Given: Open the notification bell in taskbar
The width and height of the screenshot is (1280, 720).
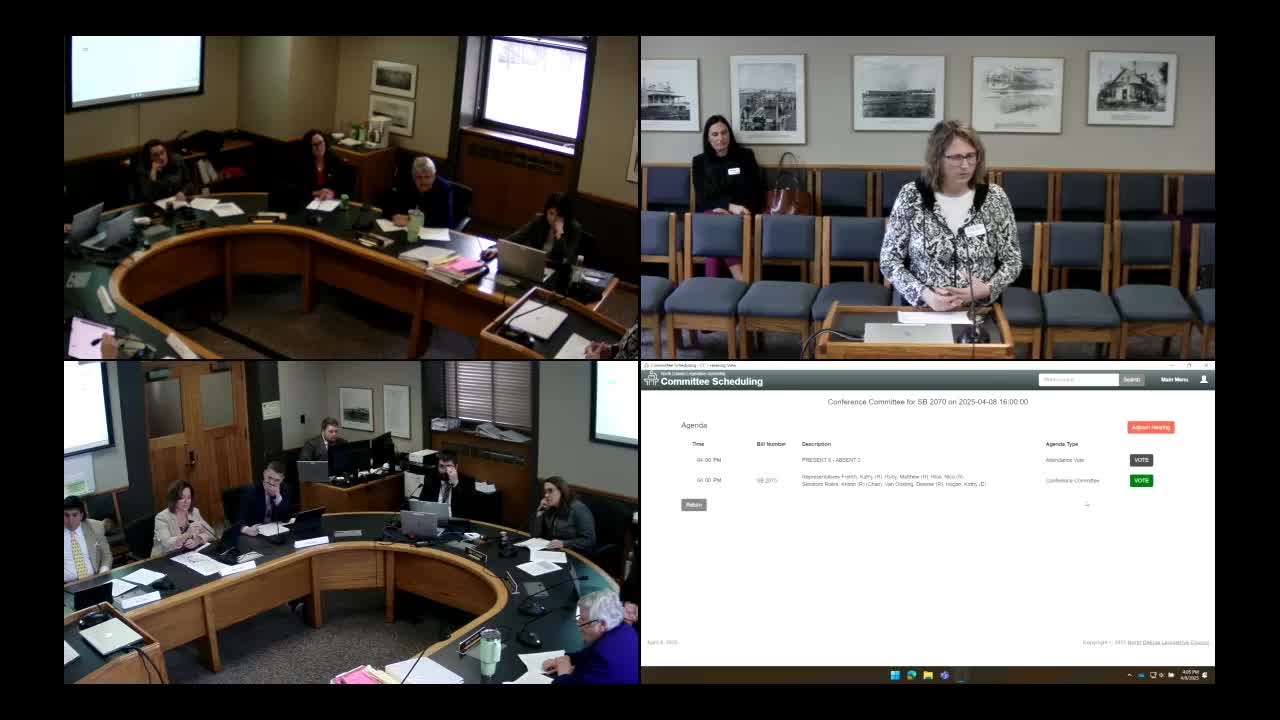Looking at the screenshot, I should 1206,675.
